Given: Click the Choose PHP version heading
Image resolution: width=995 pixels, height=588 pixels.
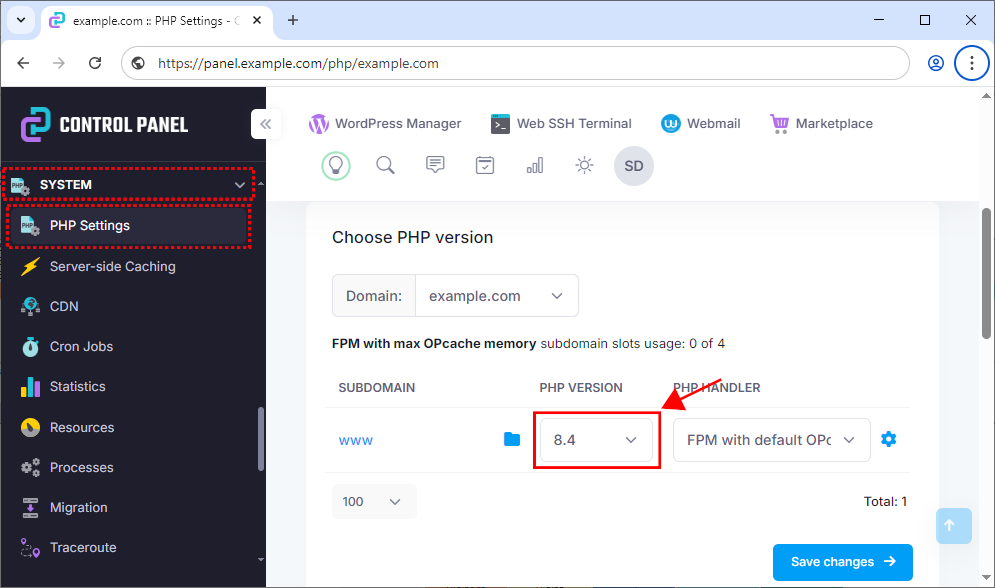Looking at the screenshot, I should click(x=412, y=237).
